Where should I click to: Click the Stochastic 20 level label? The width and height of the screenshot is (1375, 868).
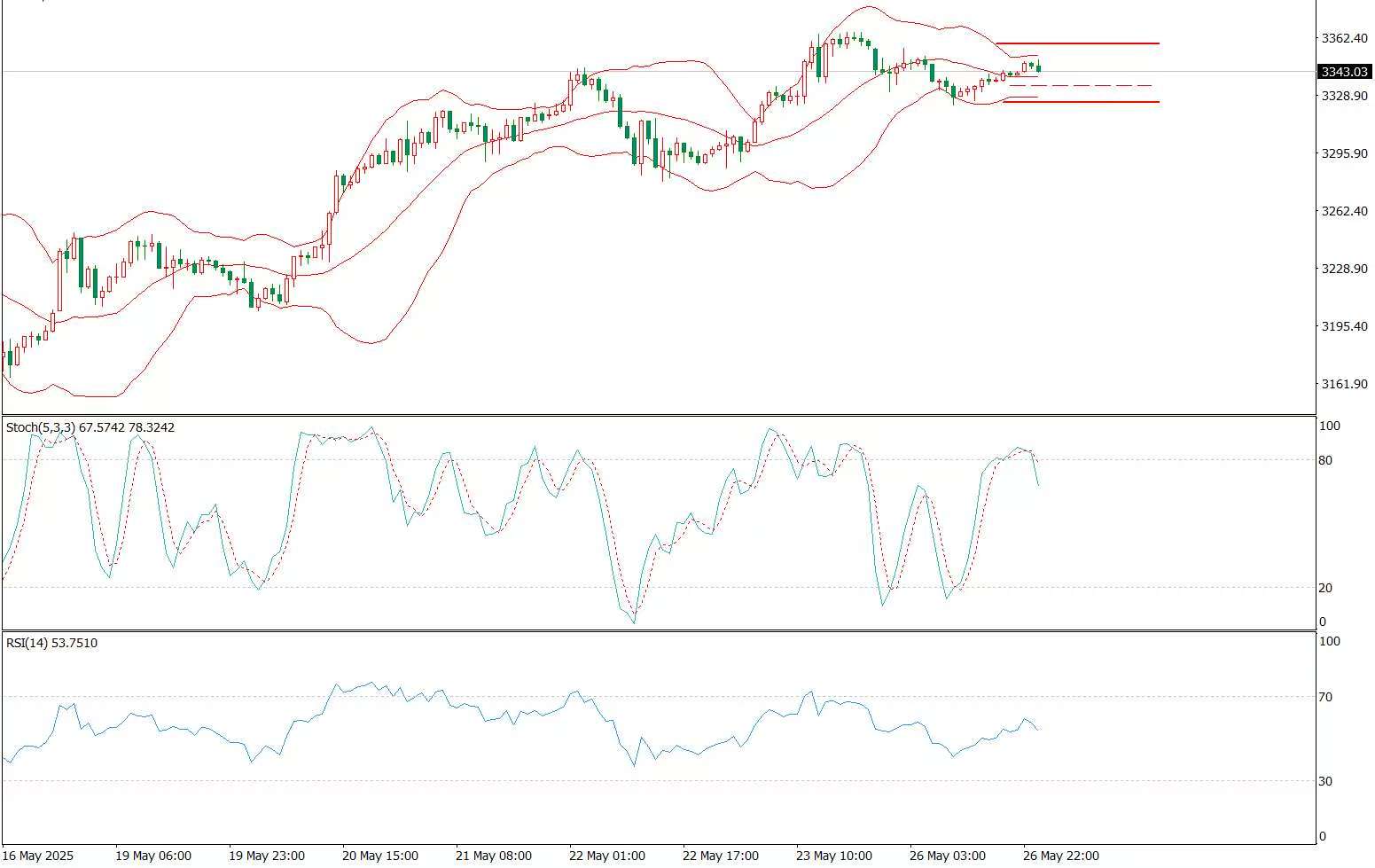point(1325,588)
